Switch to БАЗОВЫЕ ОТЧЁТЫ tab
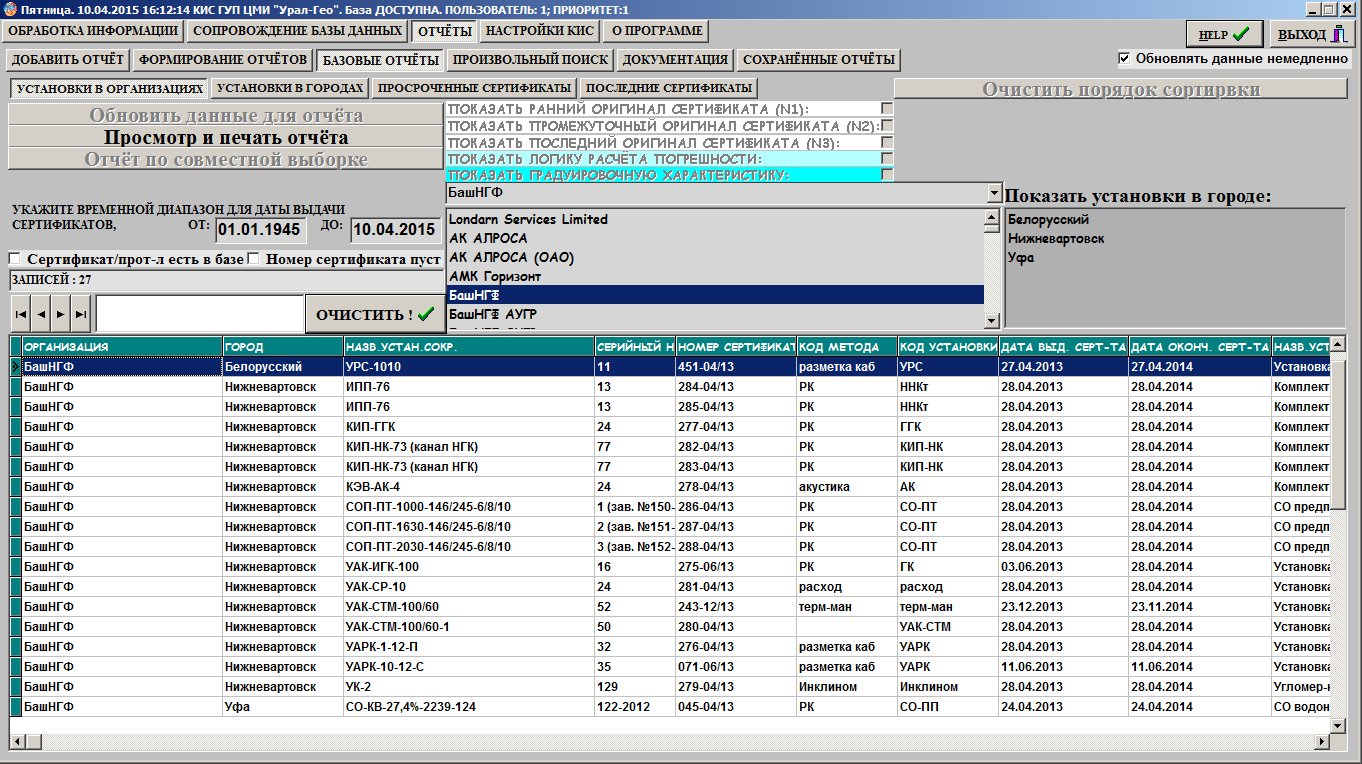 click(379, 60)
